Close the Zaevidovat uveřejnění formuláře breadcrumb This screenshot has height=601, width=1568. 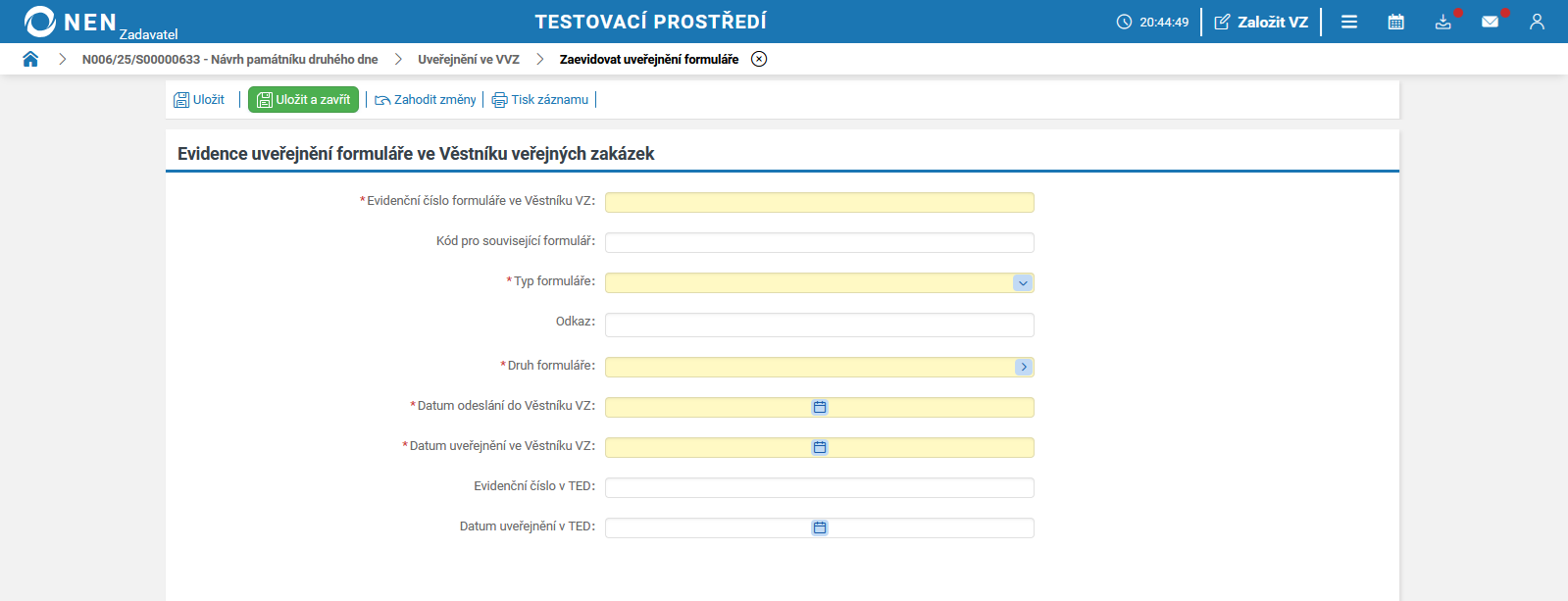(759, 59)
